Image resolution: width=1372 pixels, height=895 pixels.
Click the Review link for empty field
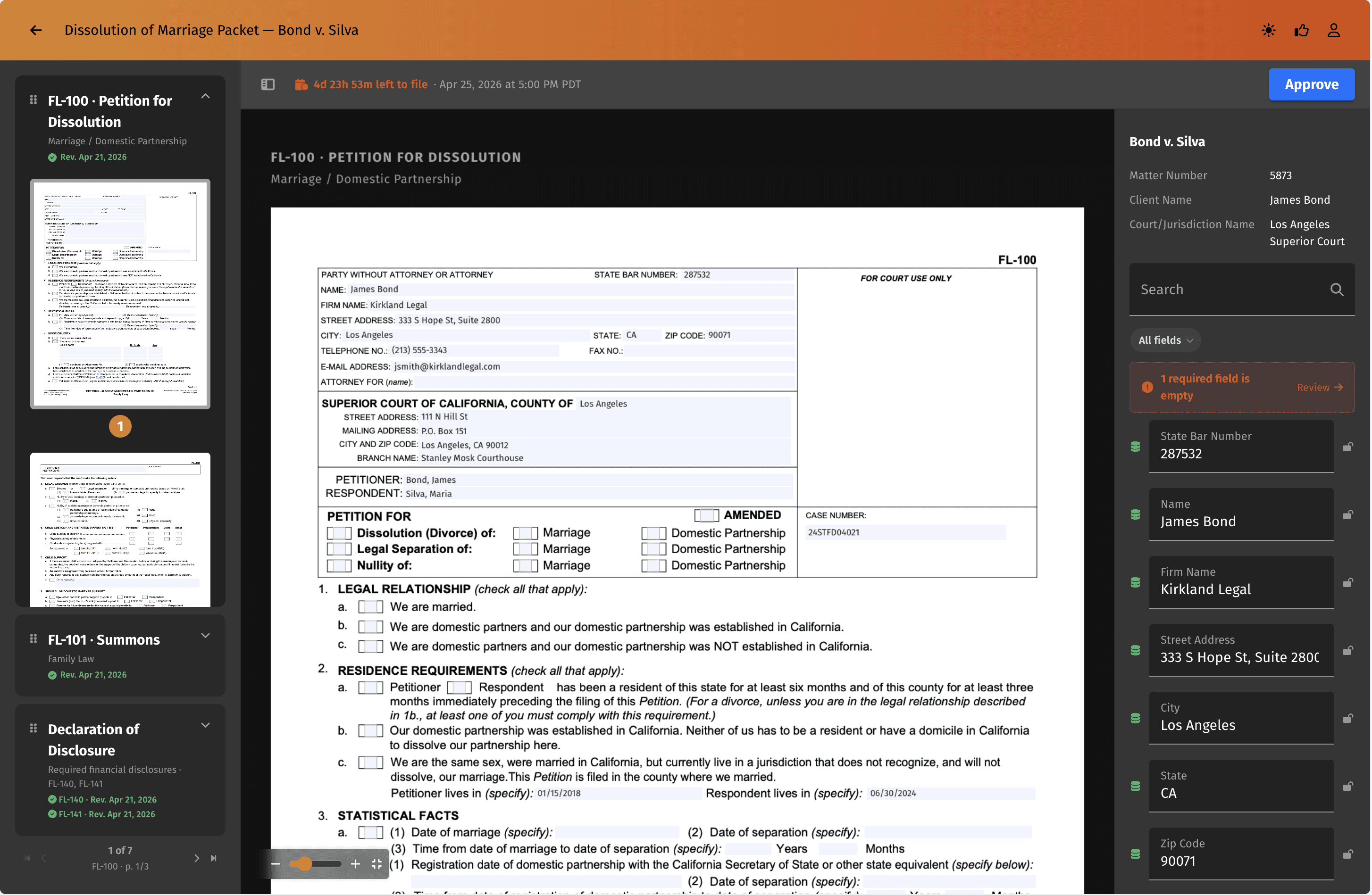pos(1319,387)
